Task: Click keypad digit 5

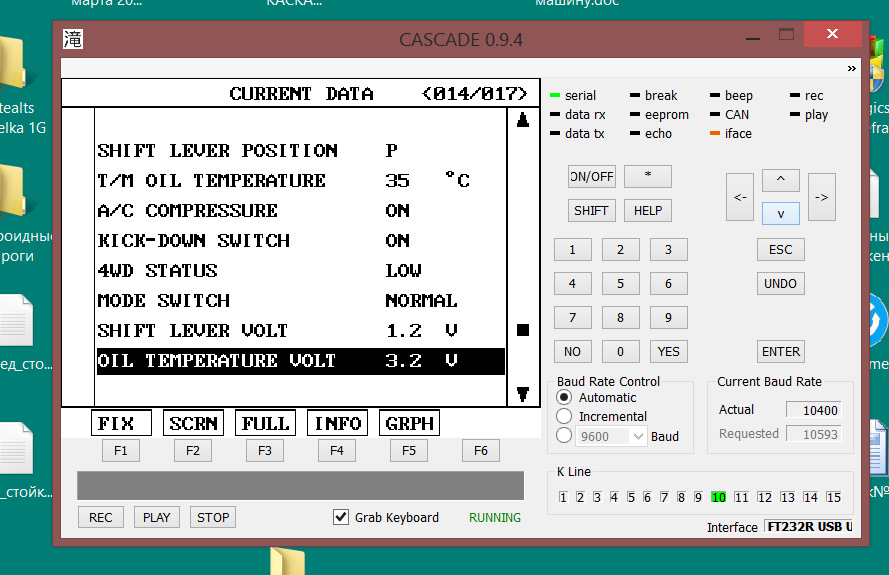Action: point(620,284)
